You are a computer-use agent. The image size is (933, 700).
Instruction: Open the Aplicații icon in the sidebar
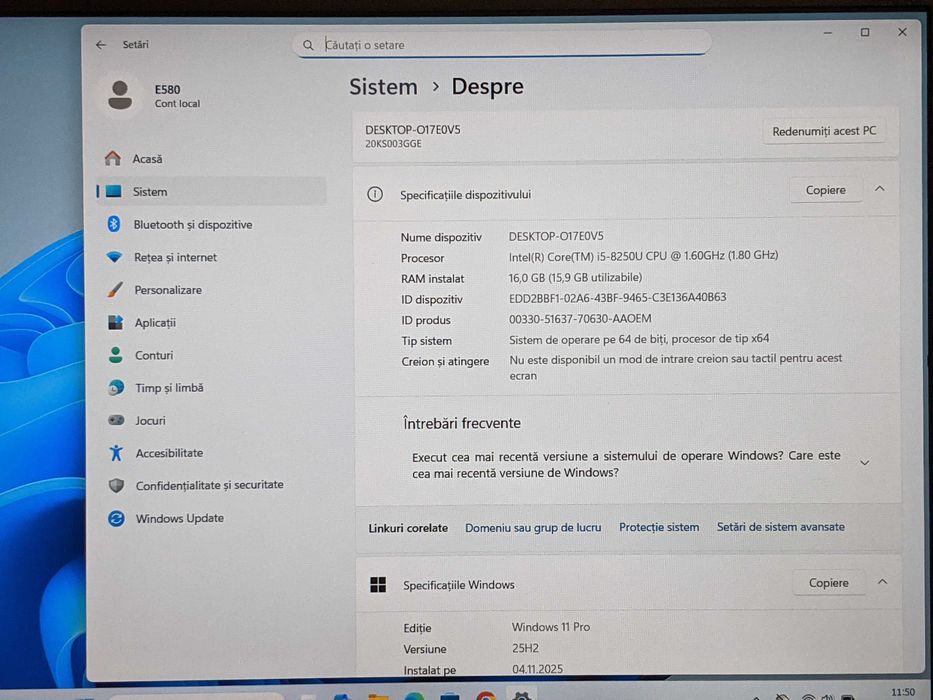click(x=115, y=322)
